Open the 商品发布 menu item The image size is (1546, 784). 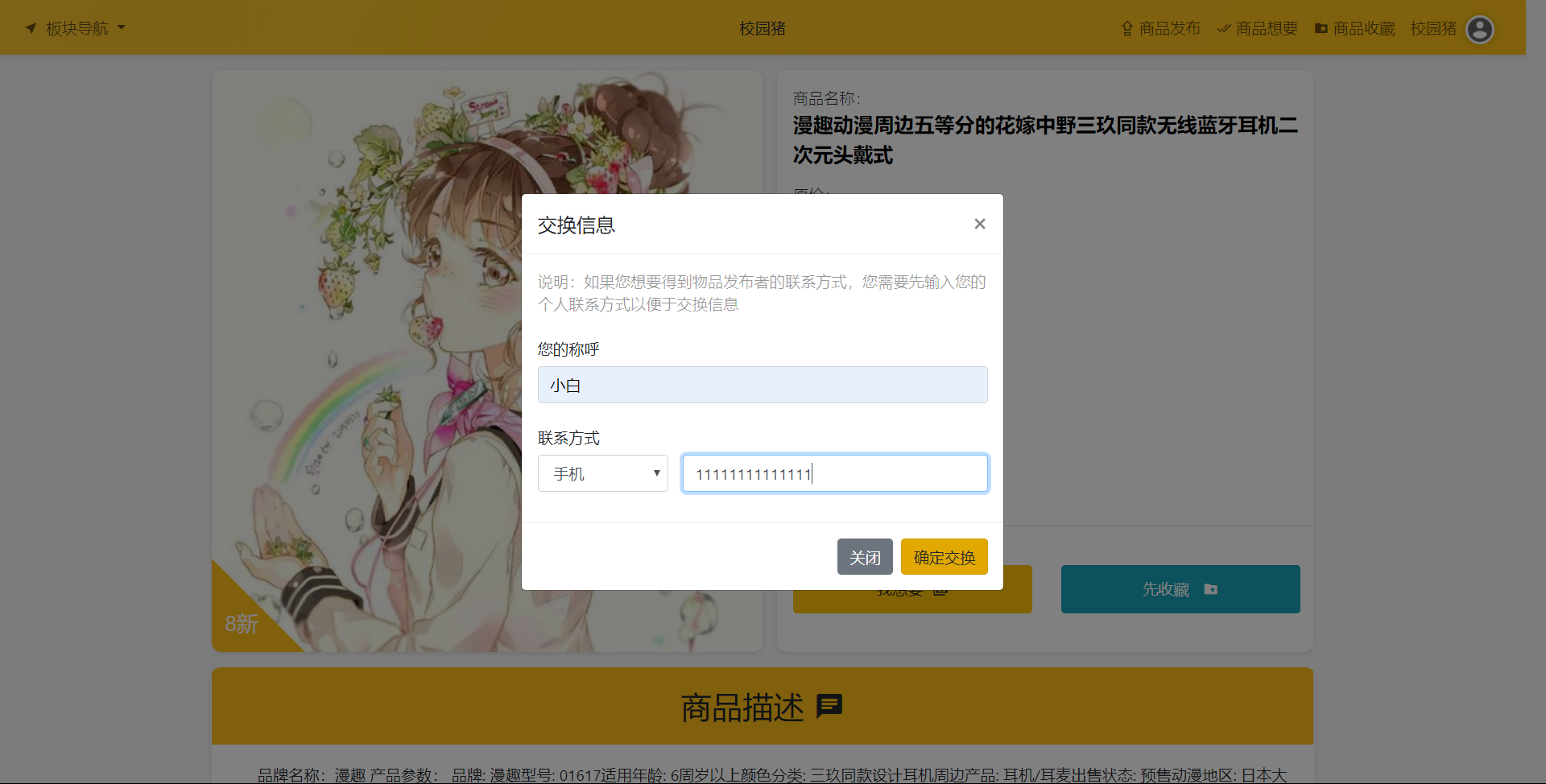tap(1161, 28)
